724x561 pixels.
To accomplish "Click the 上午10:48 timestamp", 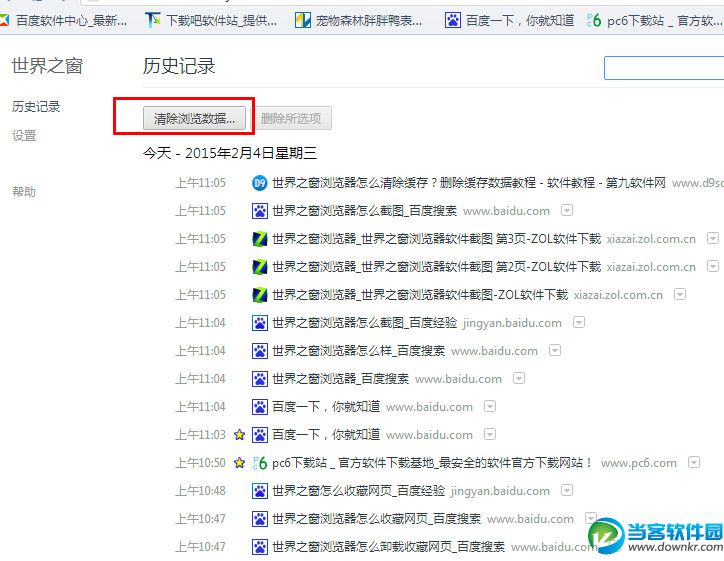I will point(200,490).
